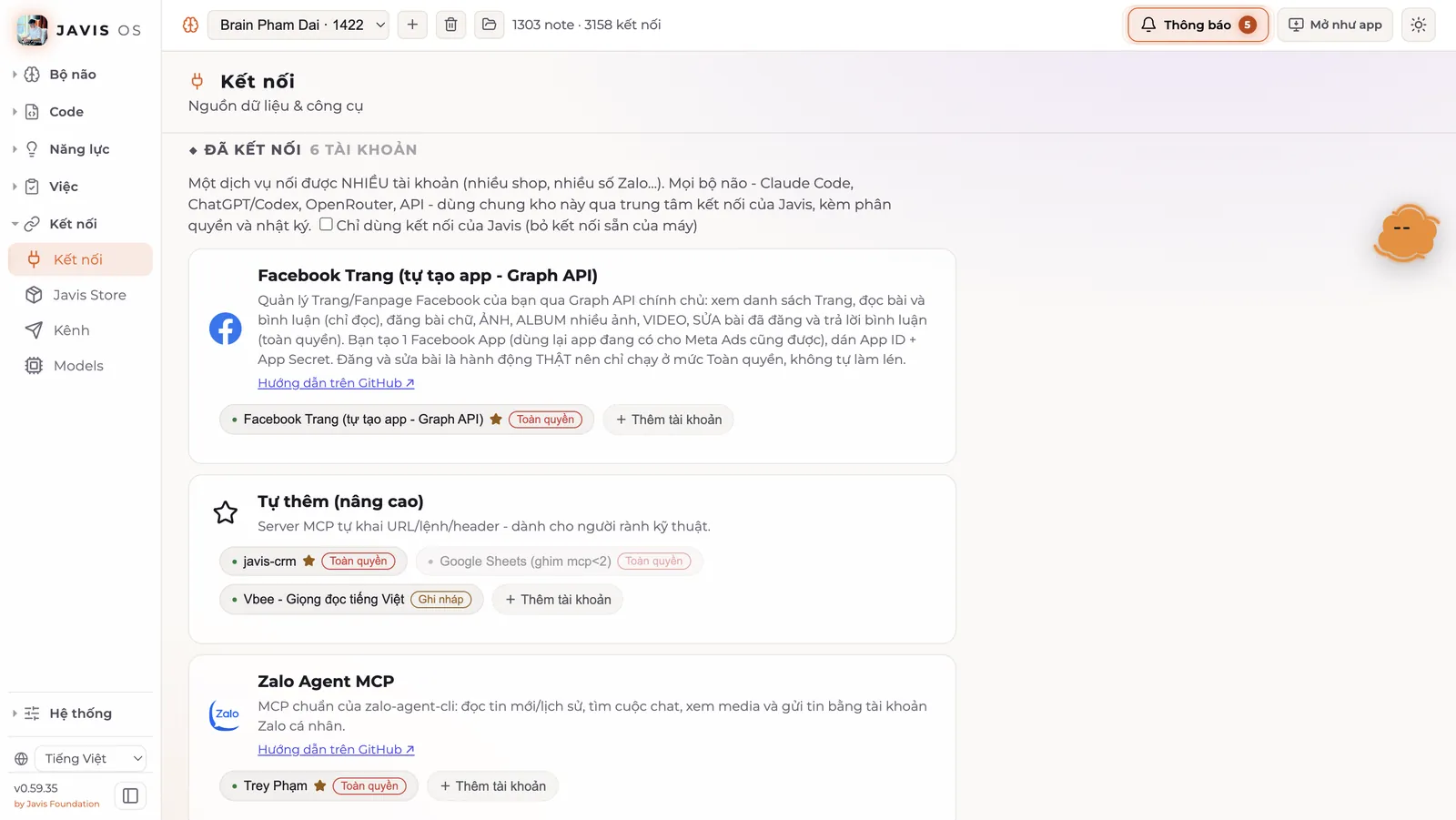1456x820 pixels.
Task: Click the trash delete icon in top bar
Action: [x=450, y=25]
